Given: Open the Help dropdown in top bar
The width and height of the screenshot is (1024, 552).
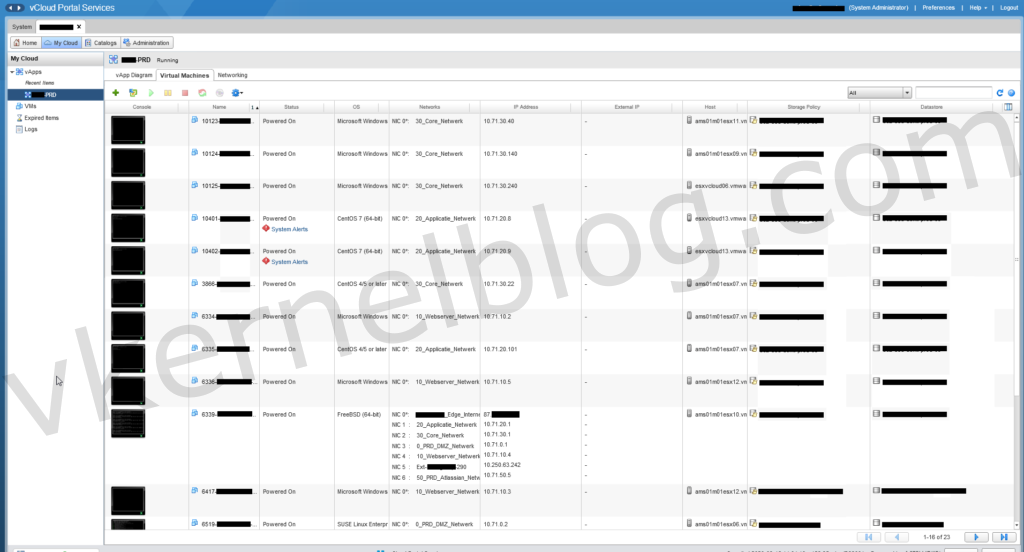Looking at the screenshot, I should [x=978, y=8].
